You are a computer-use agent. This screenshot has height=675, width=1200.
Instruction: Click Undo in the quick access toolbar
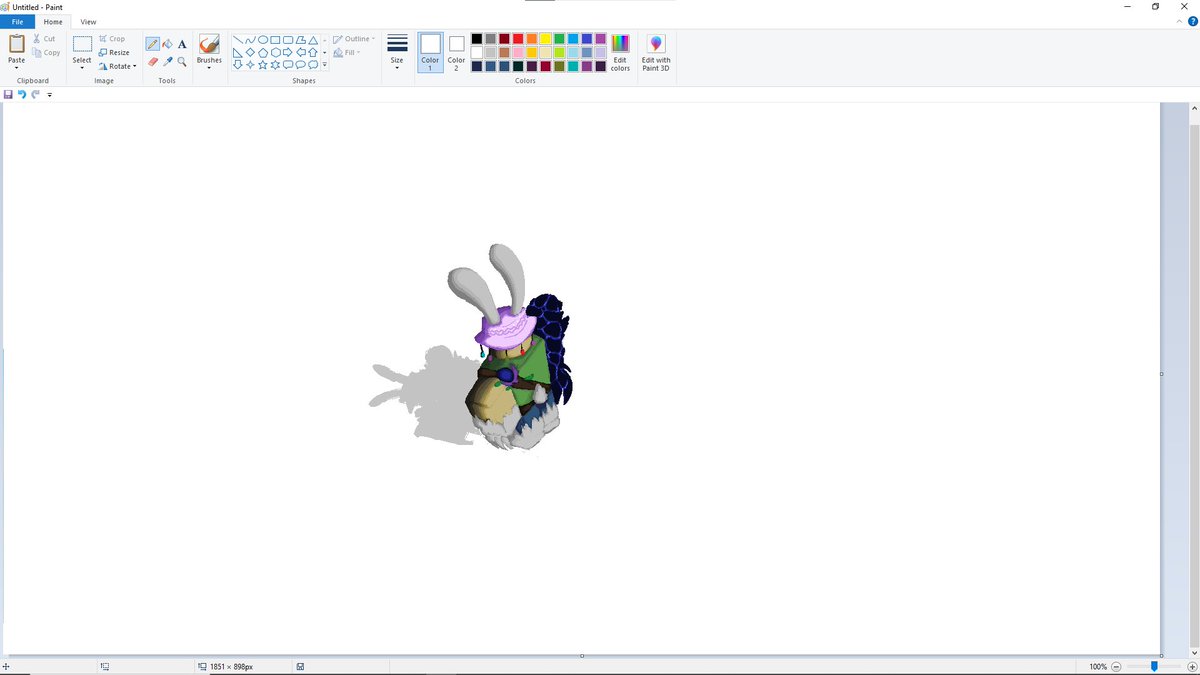coord(21,94)
